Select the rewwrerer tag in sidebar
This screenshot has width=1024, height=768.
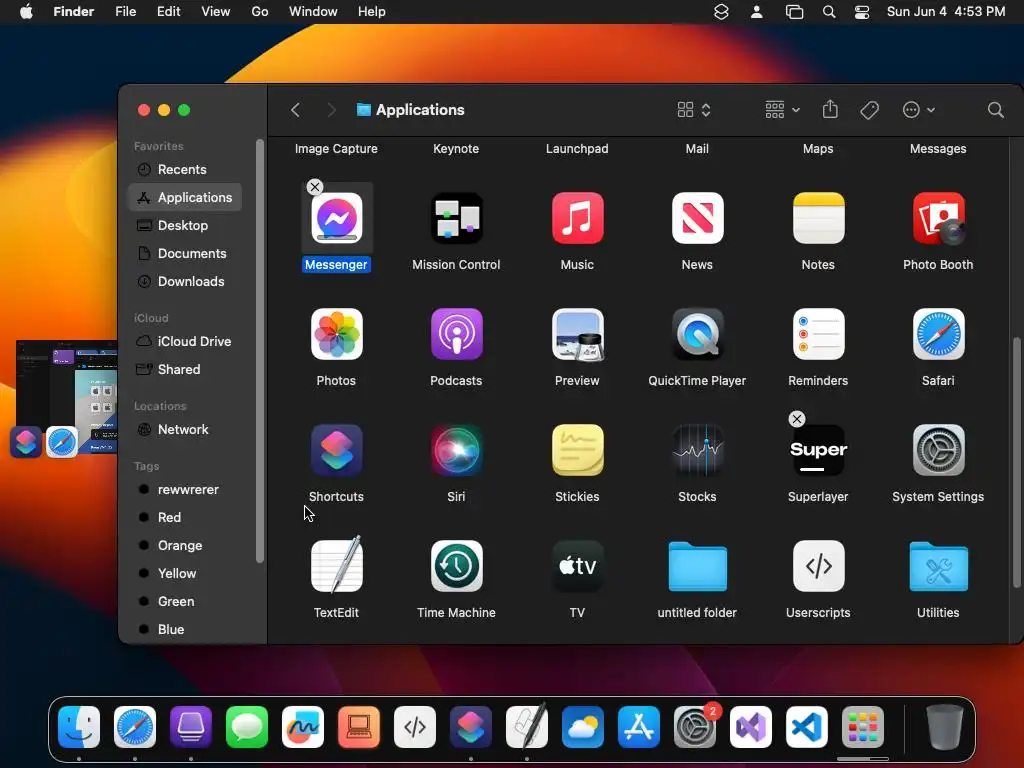coord(185,490)
